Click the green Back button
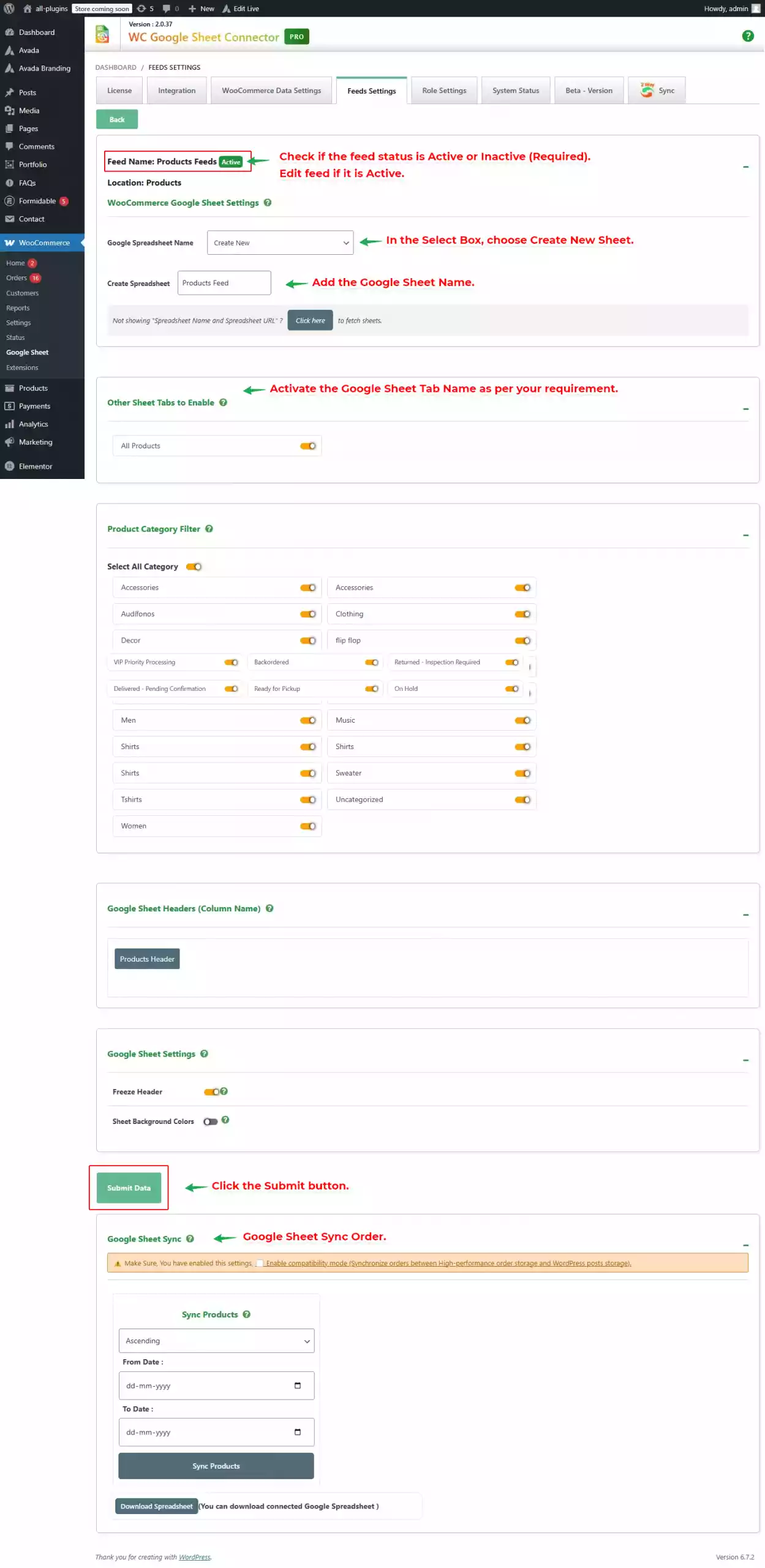Image resolution: width=765 pixels, height=1568 pixels. click(117, 119)
